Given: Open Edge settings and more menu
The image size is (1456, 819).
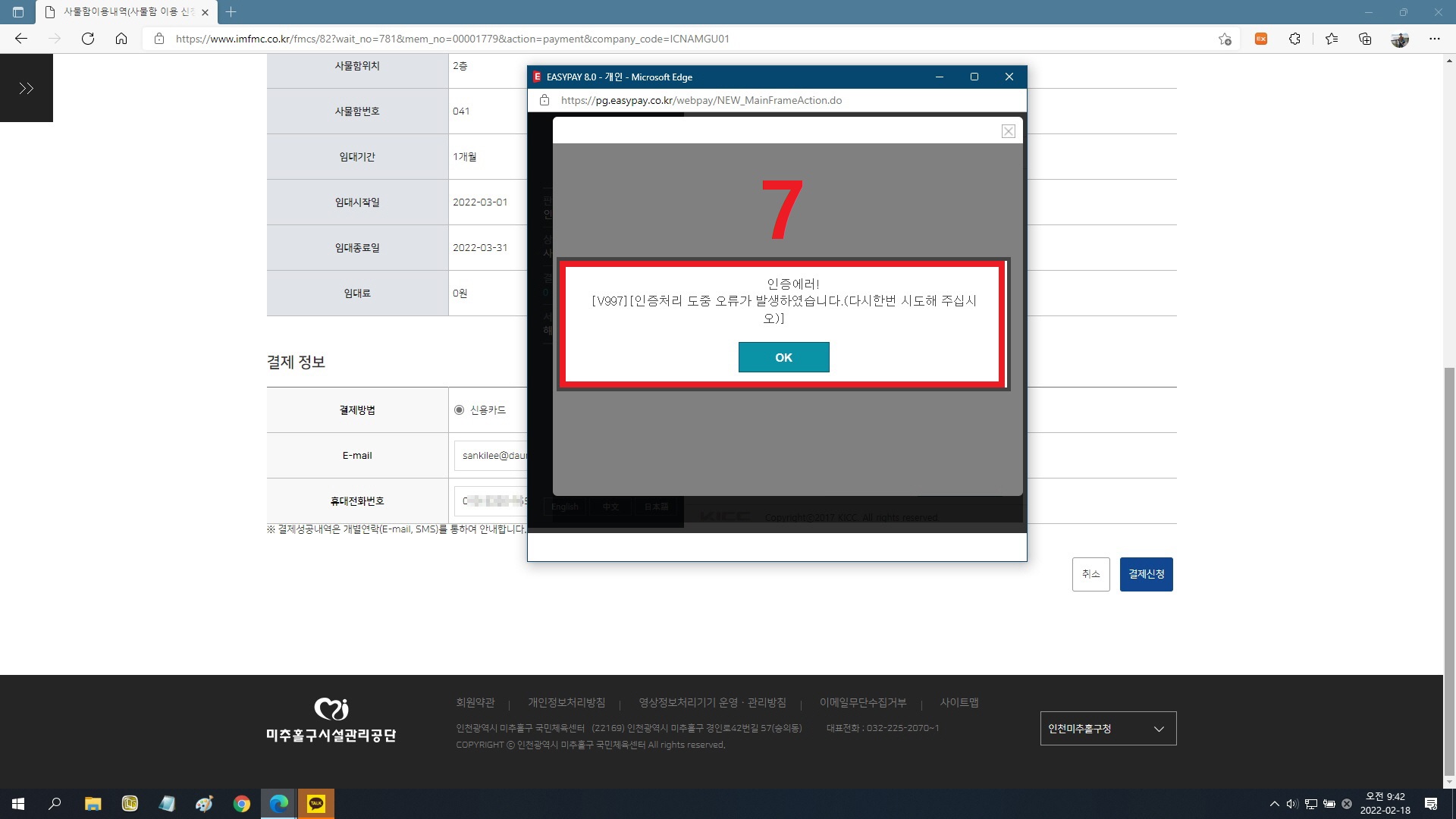Looking at the screenshot, I should [x=1434, y=39].
